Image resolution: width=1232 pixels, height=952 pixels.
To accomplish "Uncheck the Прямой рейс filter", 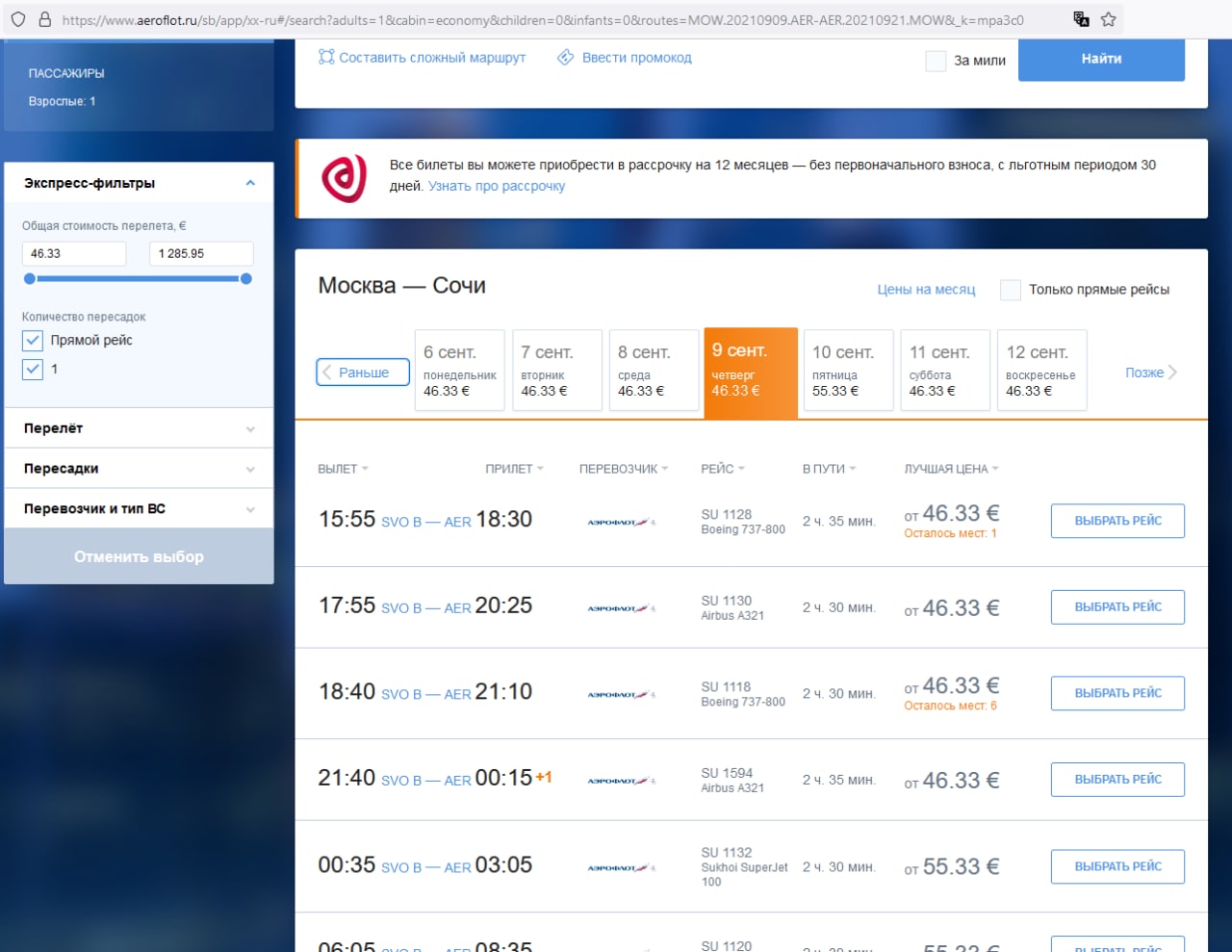I will click(33, 340).
